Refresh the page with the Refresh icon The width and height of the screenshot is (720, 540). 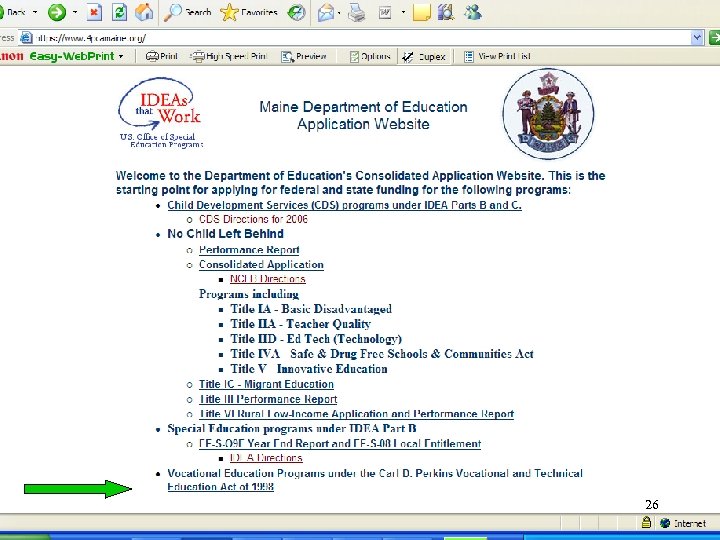(119, 12)
